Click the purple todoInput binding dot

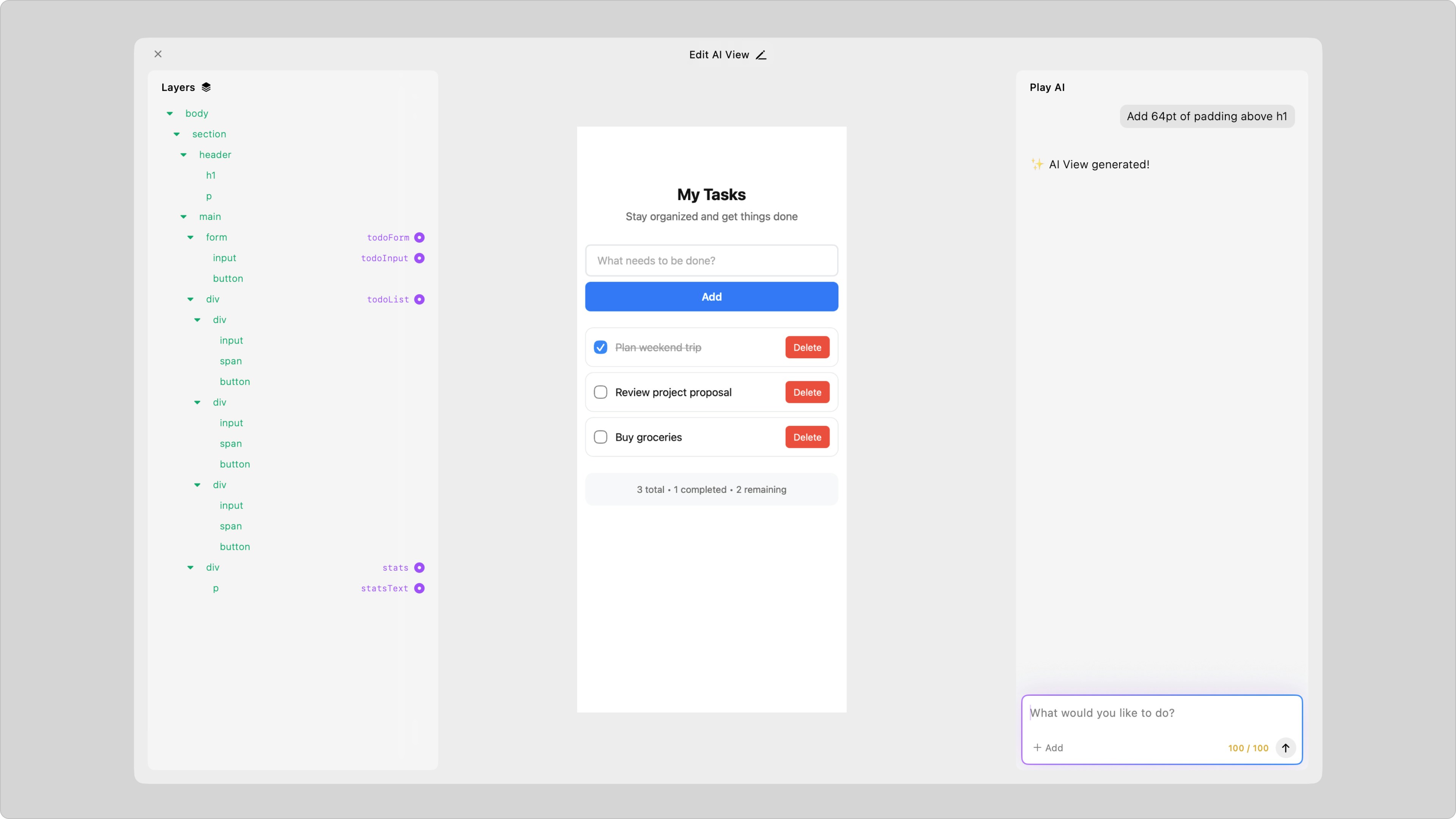419,258
